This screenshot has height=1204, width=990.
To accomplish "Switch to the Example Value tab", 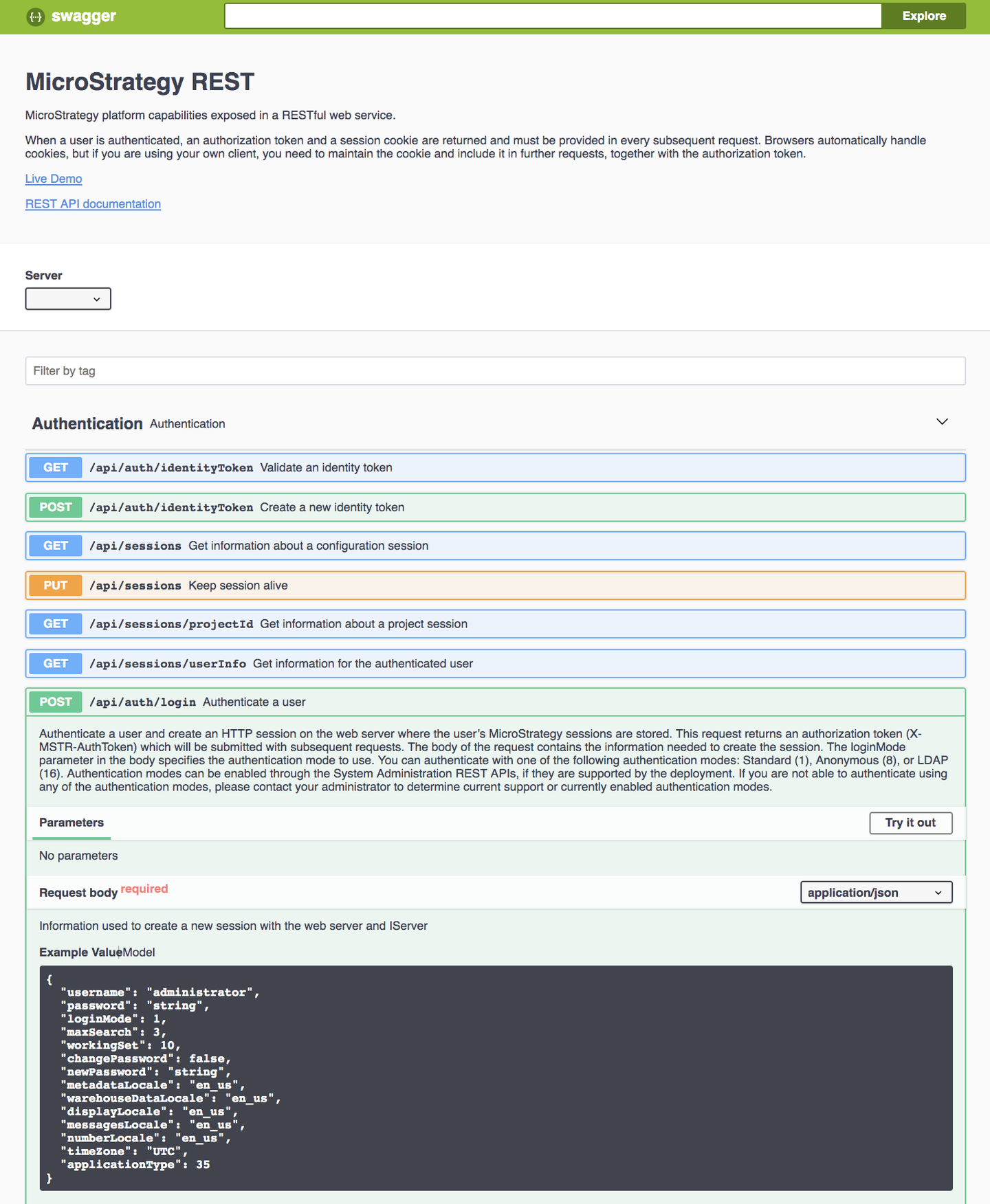I will (80, 952).
